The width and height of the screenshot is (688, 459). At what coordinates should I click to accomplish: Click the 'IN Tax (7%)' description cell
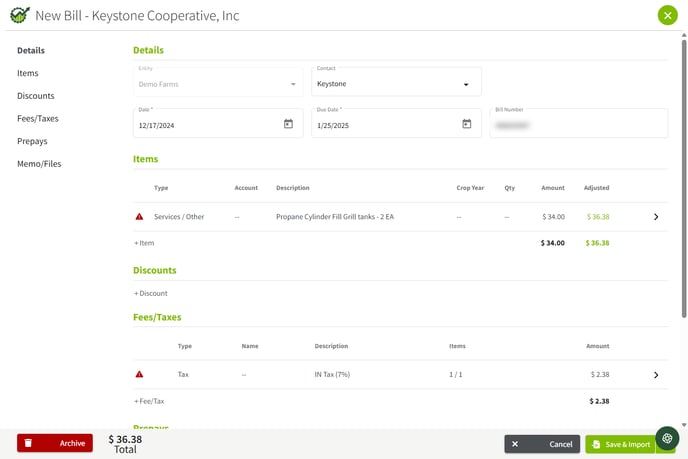click(x=332, y=374)
